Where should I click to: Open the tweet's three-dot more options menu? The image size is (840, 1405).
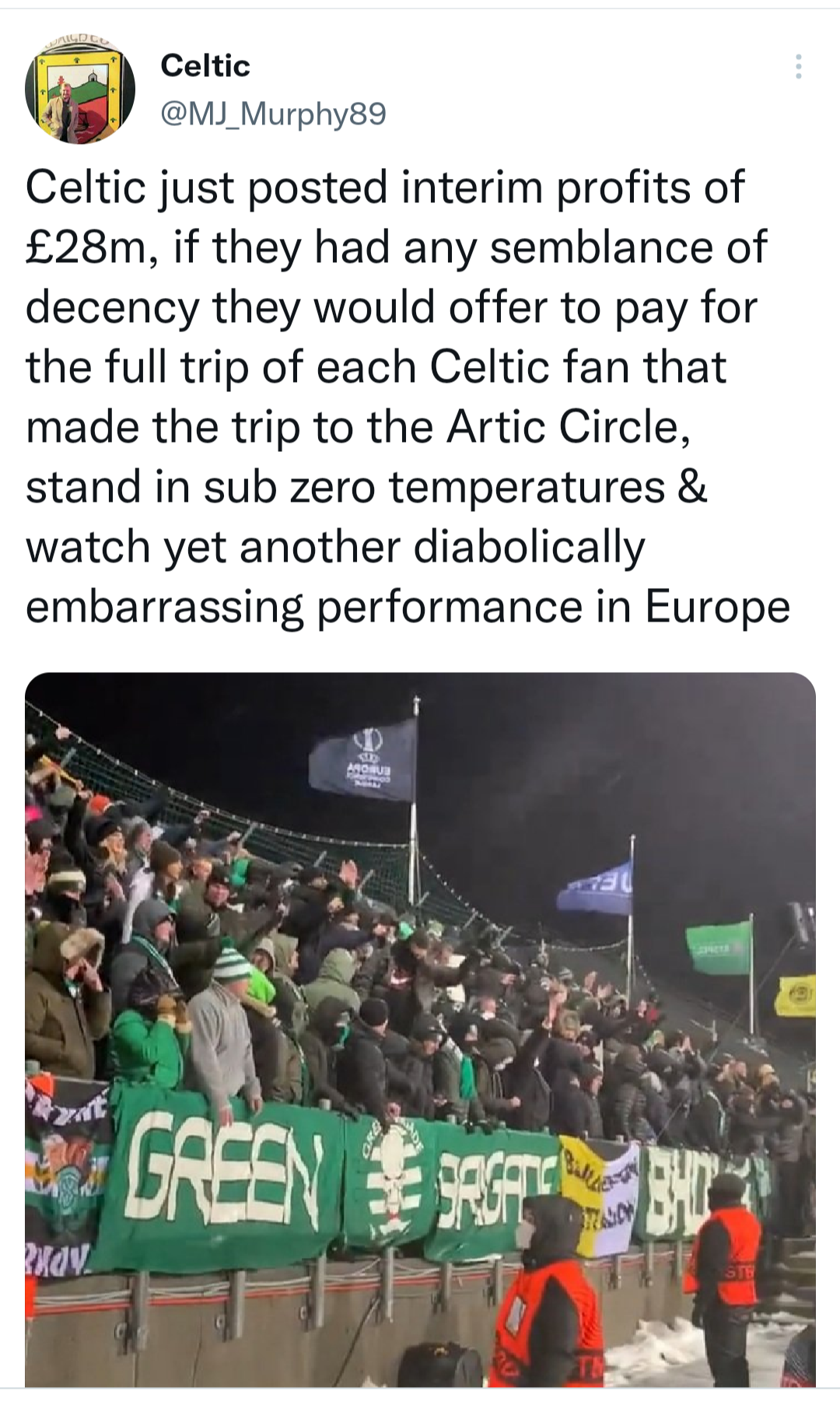798,67
